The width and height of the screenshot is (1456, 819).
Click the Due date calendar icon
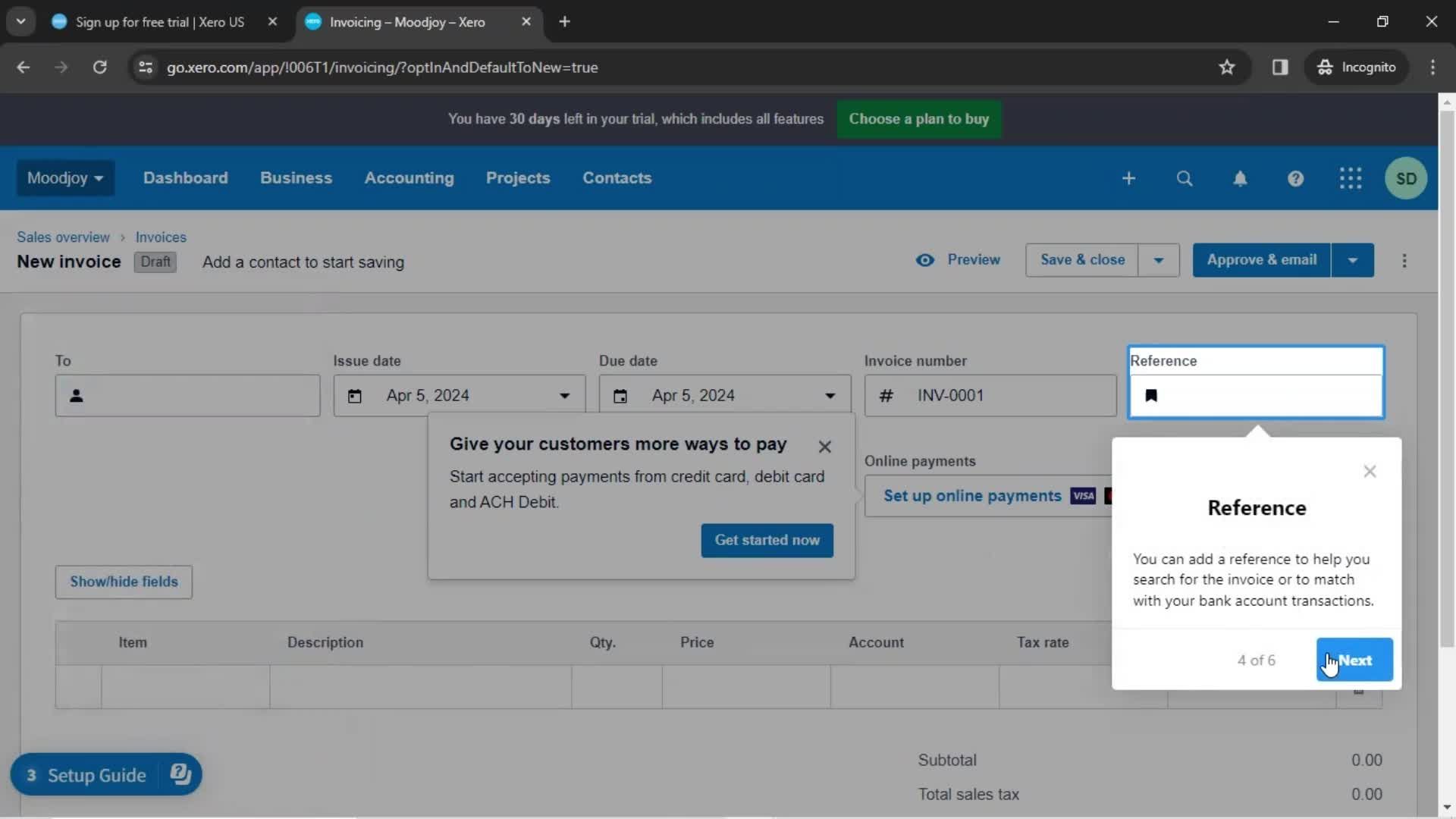coord(620,396)
